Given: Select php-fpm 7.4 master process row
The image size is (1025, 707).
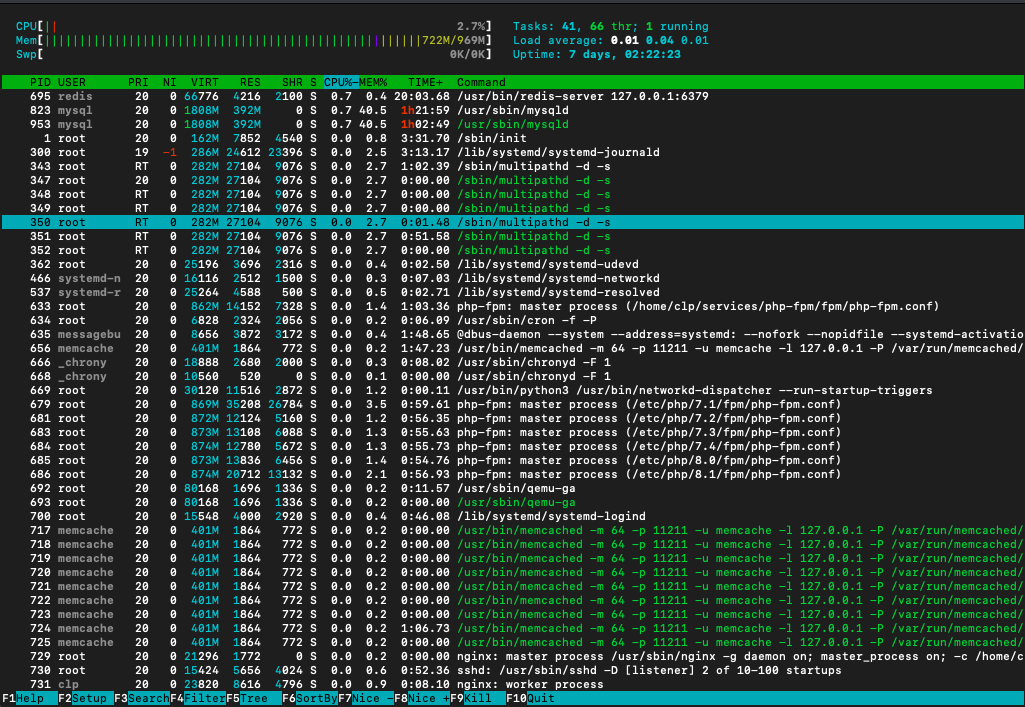Looking at the screenshot, I should 512,446.
